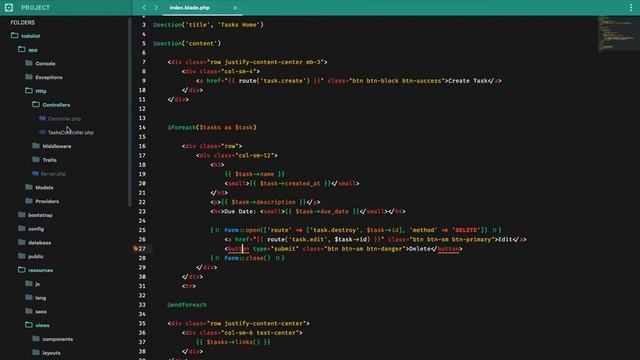Click 'Tasks Home' string on line 3

239,25
